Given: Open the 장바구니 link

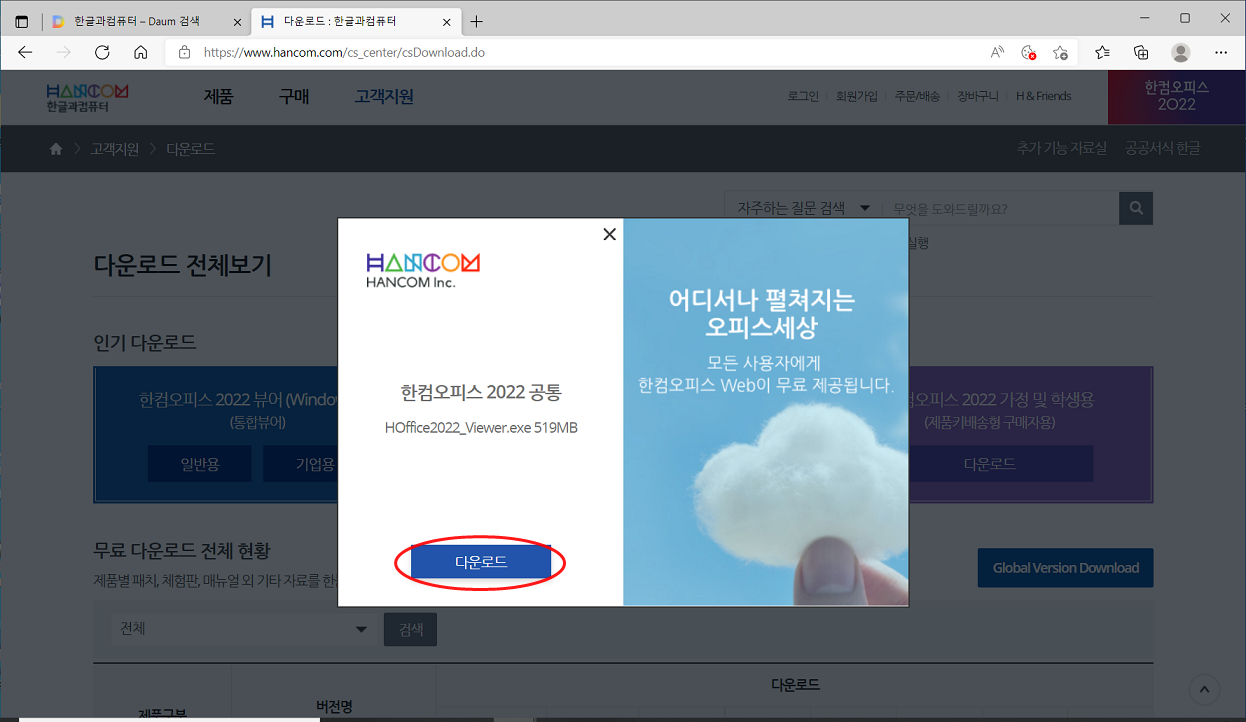Looking at the screenshot, I should pos(978,96).
